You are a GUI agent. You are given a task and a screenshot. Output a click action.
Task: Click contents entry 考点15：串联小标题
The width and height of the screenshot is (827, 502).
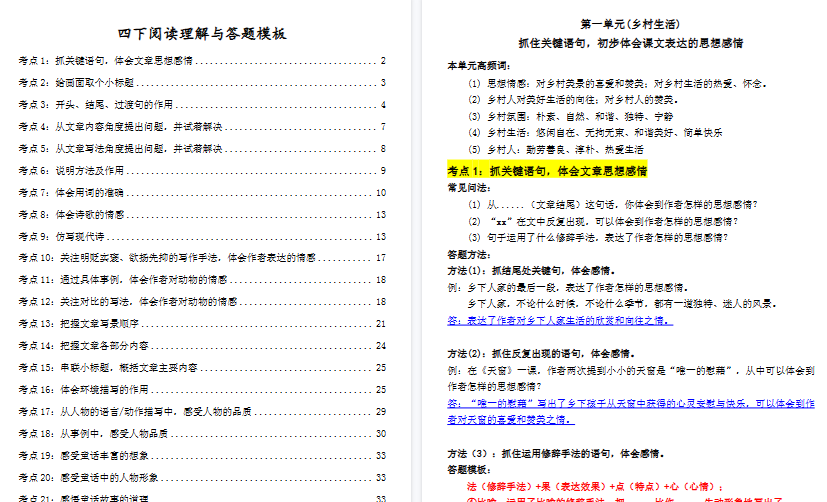202,368
